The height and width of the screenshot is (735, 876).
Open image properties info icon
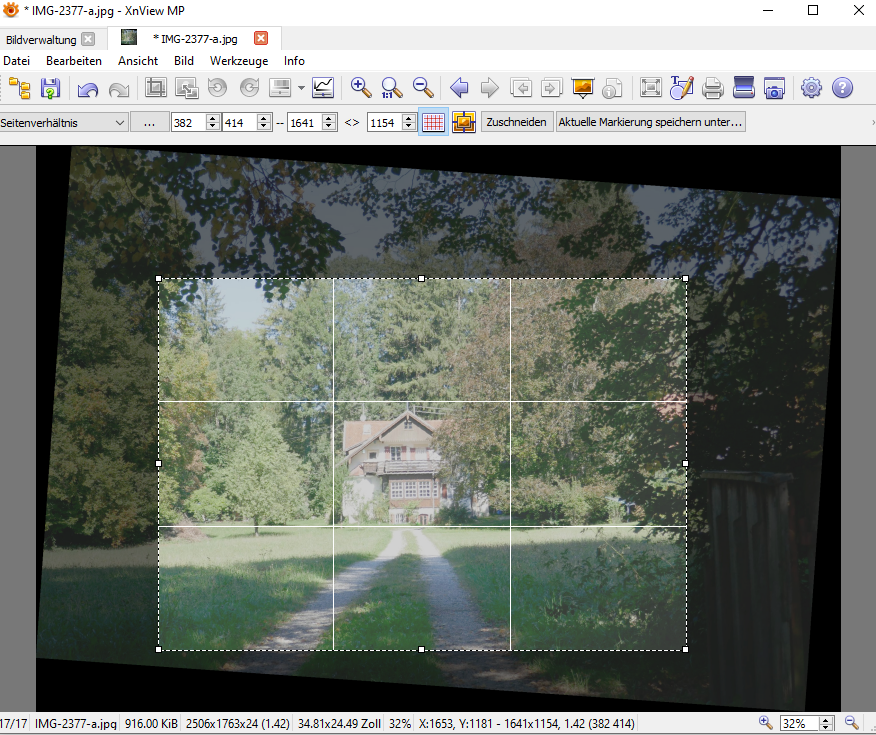(612, 88)
